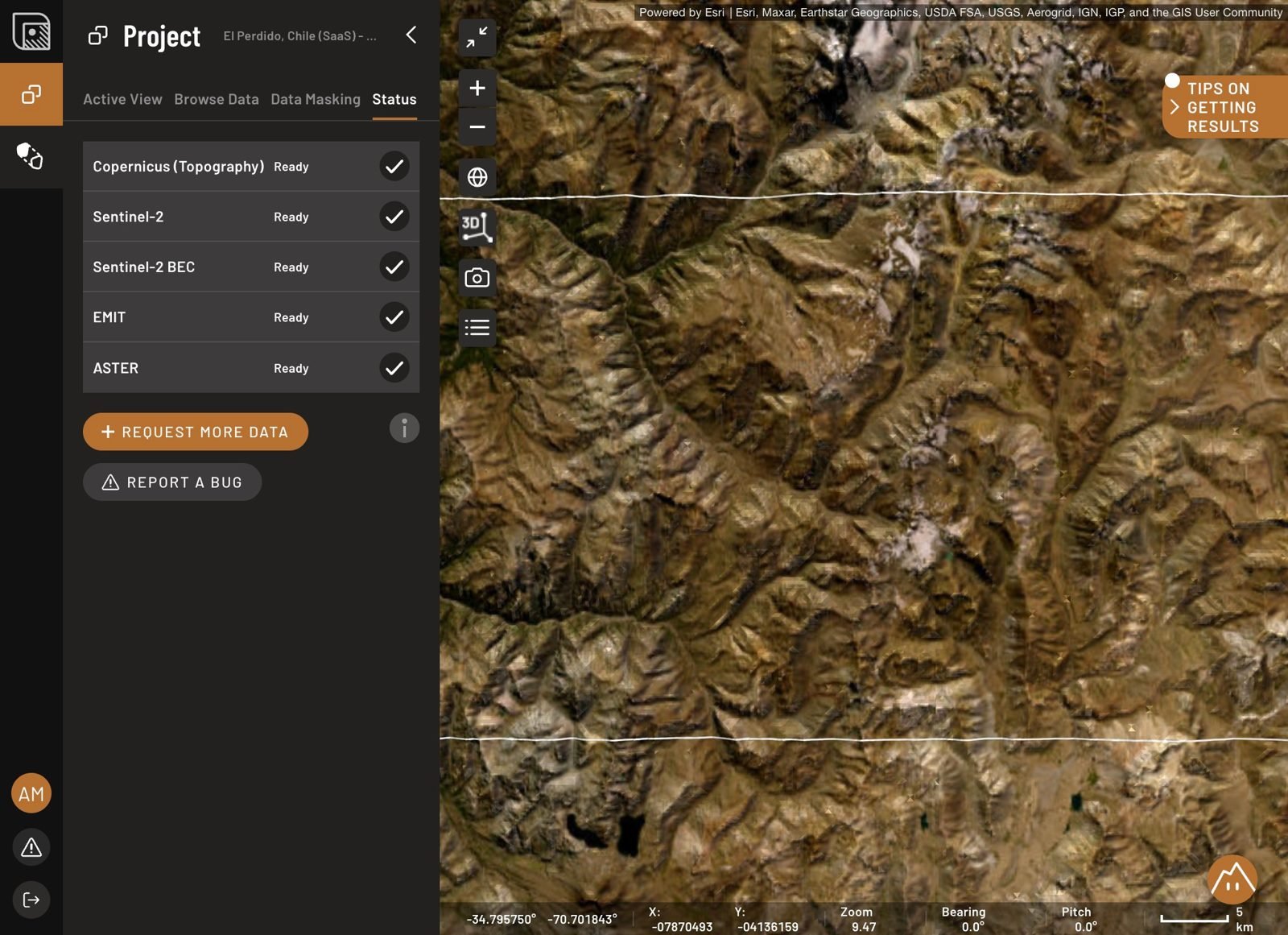
Task: Toggle the EMIT checkmark
Action: [394, 316]
